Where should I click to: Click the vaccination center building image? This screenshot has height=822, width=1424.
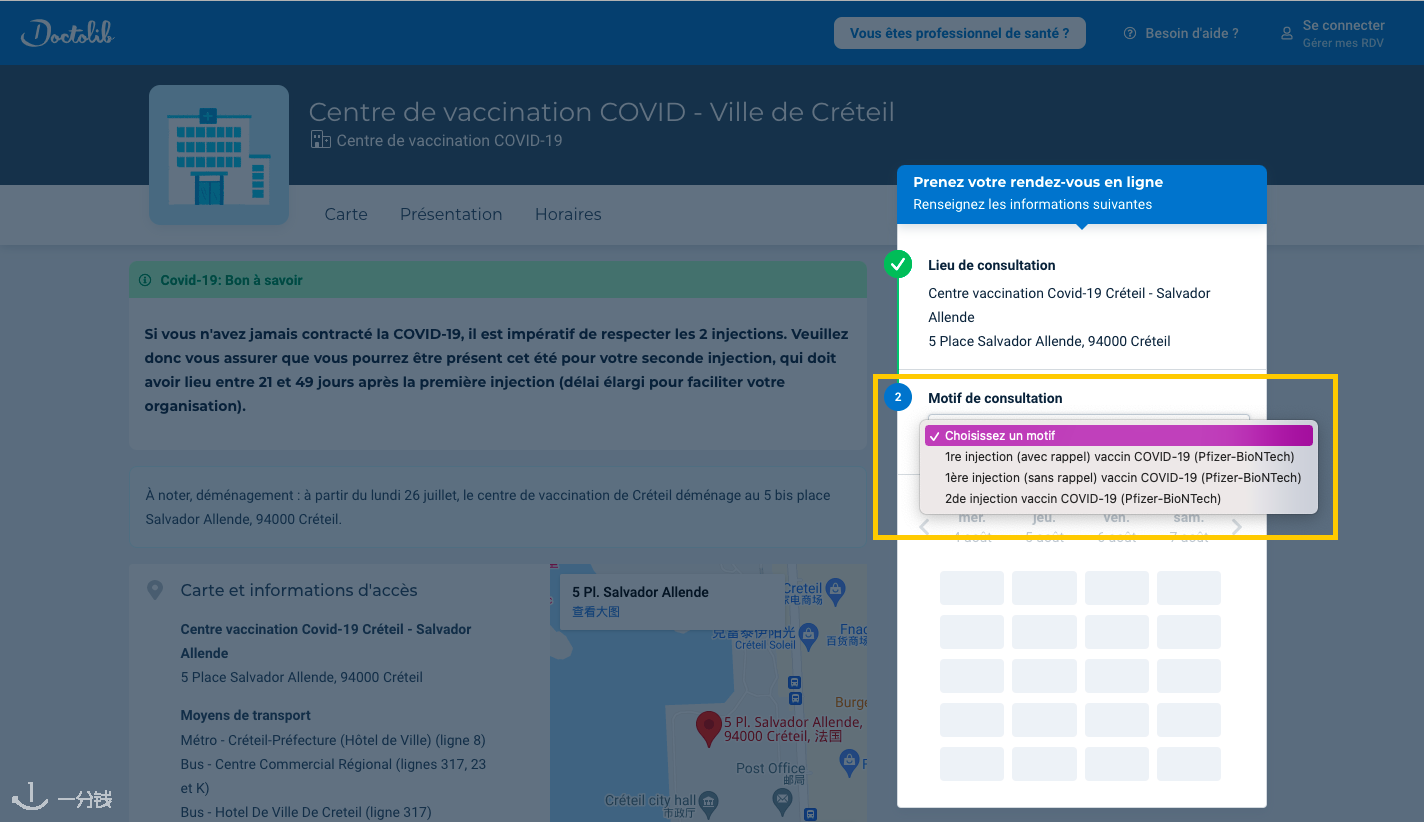pos(219,155)
